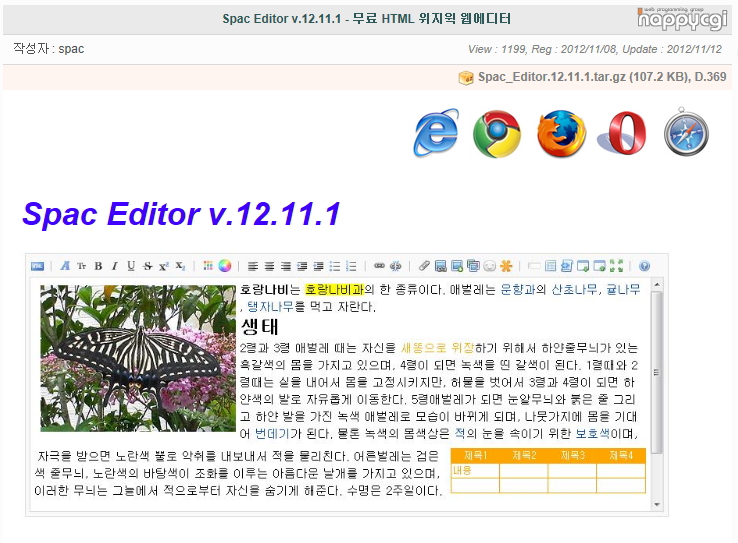Open the color grid palette
738x543 pixels.
[x=208, y=266]
